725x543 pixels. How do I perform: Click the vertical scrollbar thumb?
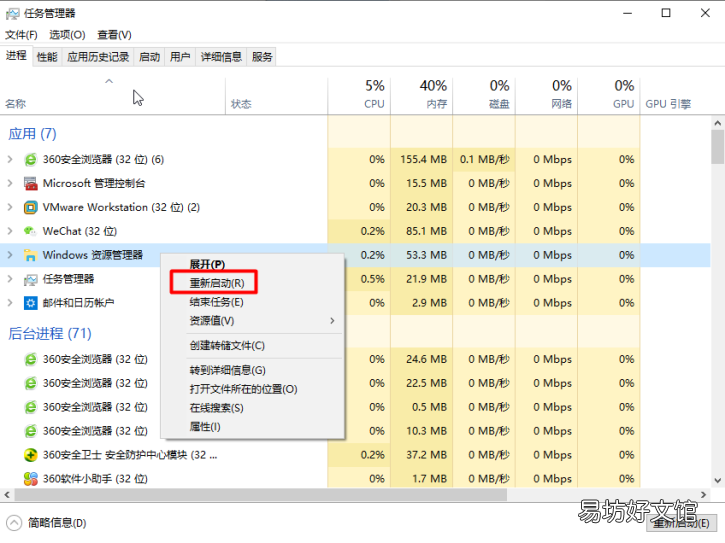pyautogui.click(x=718, y=147)
